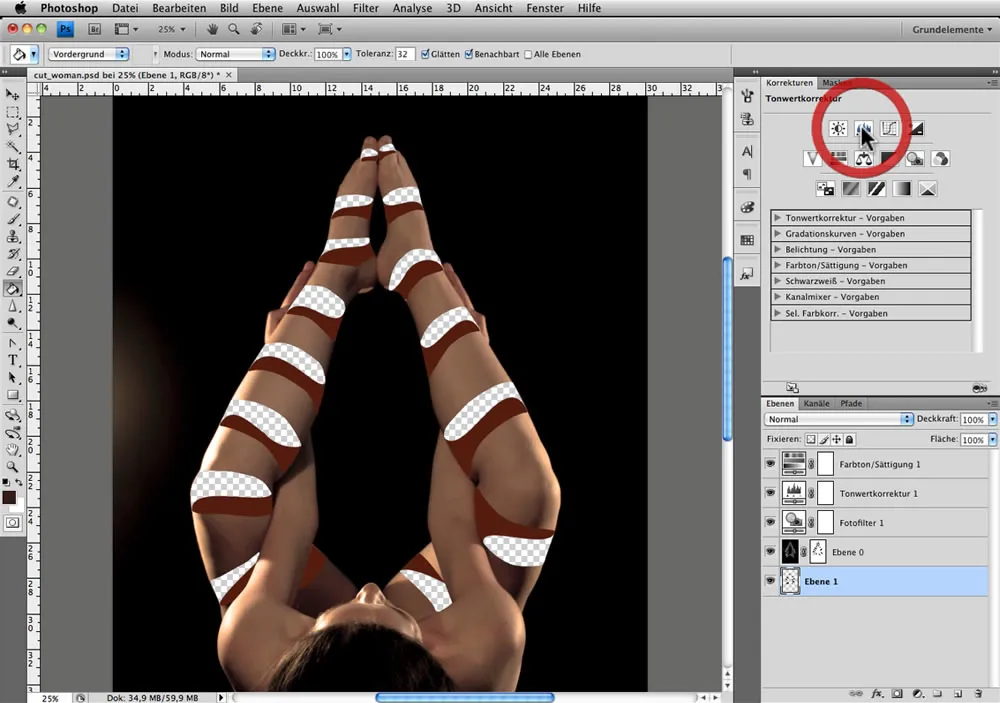
Task: Open the Filter menu
Action: click(365, 8)
